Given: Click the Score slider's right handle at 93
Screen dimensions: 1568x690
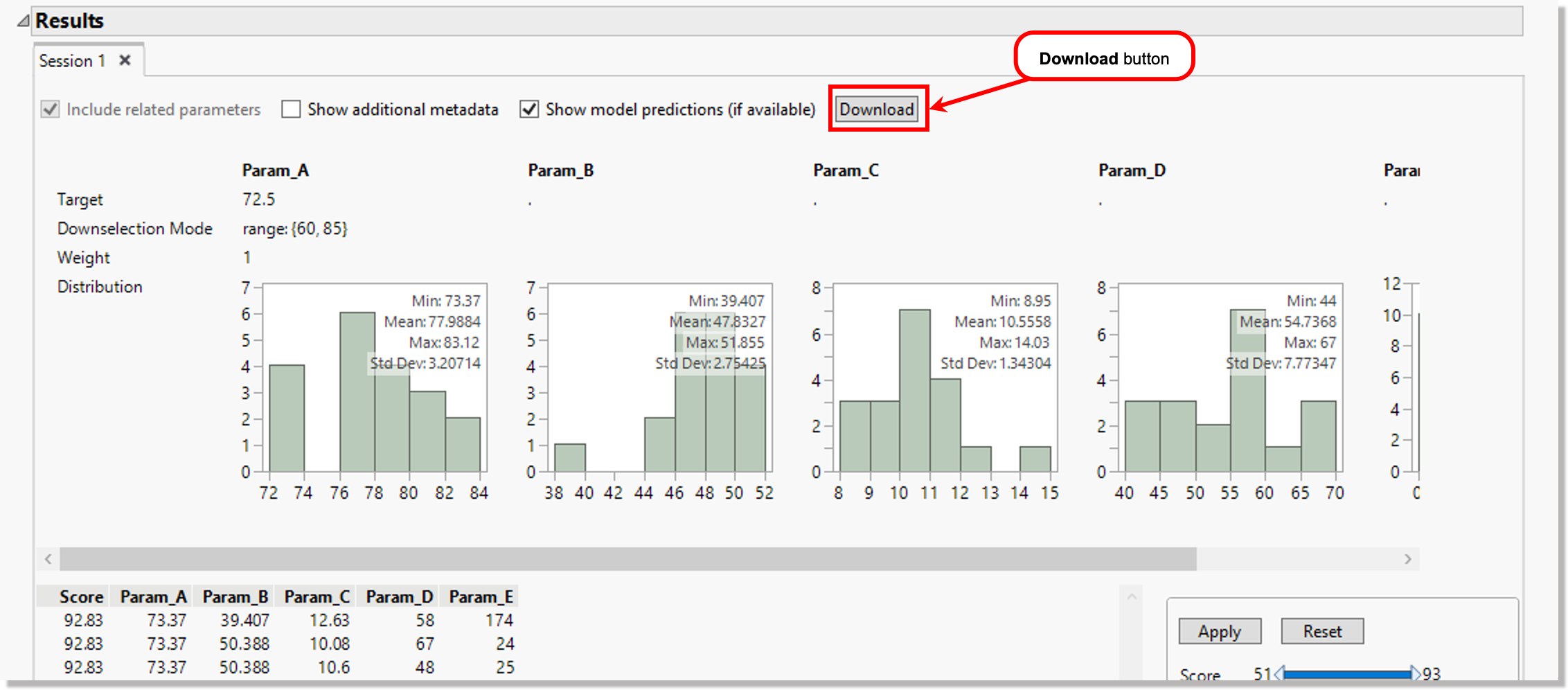Looking at the screenshot, I should (x=1416, y=673).
